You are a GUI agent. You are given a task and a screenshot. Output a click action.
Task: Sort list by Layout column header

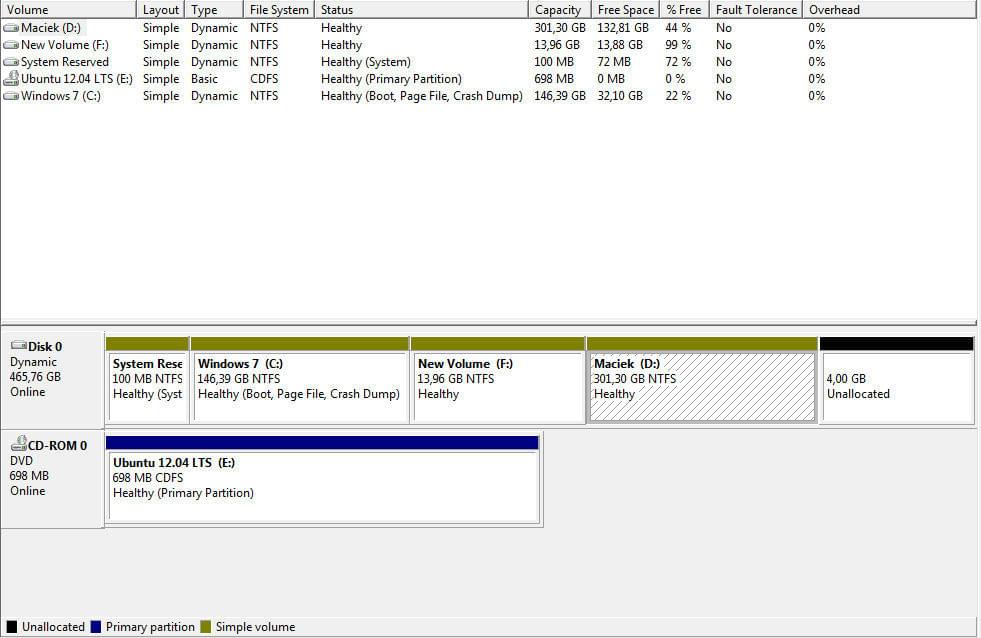pos(160,9)
